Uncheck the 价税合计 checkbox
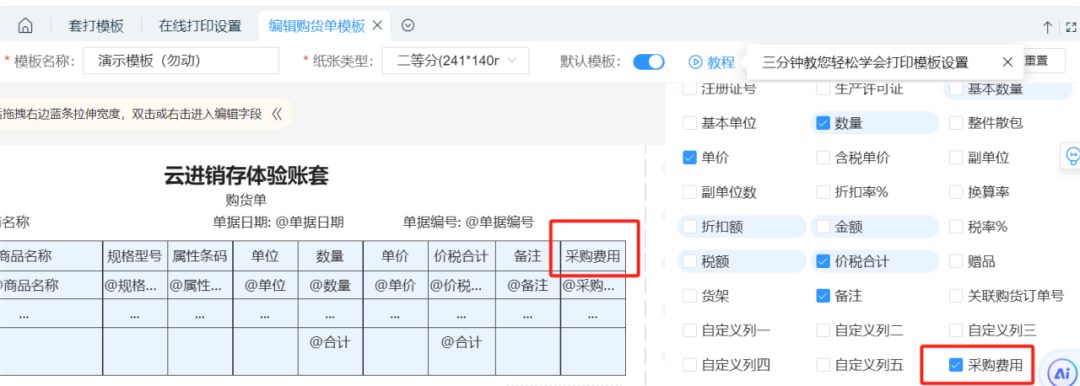Viewport: 1080px width, 386px height. coord(823,262)
